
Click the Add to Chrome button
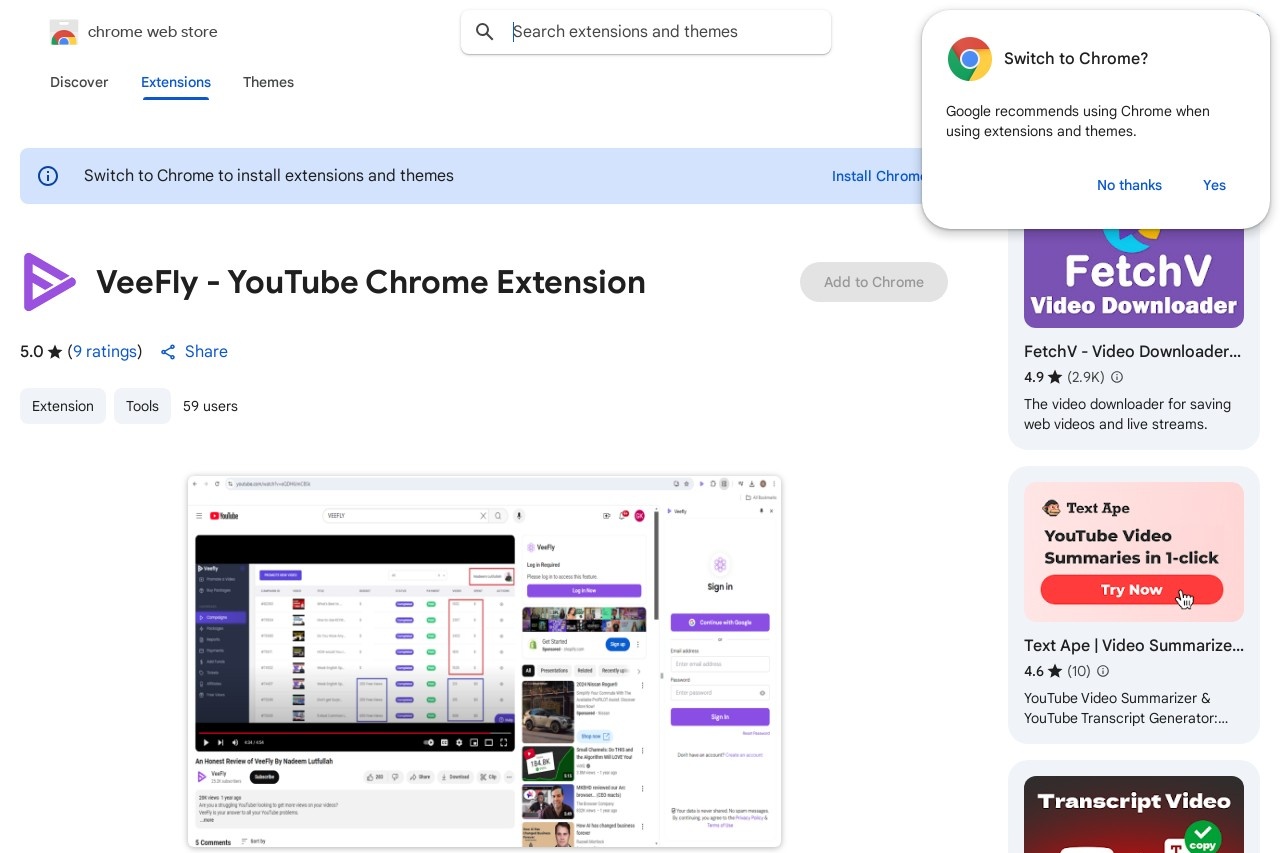(874, 282)
